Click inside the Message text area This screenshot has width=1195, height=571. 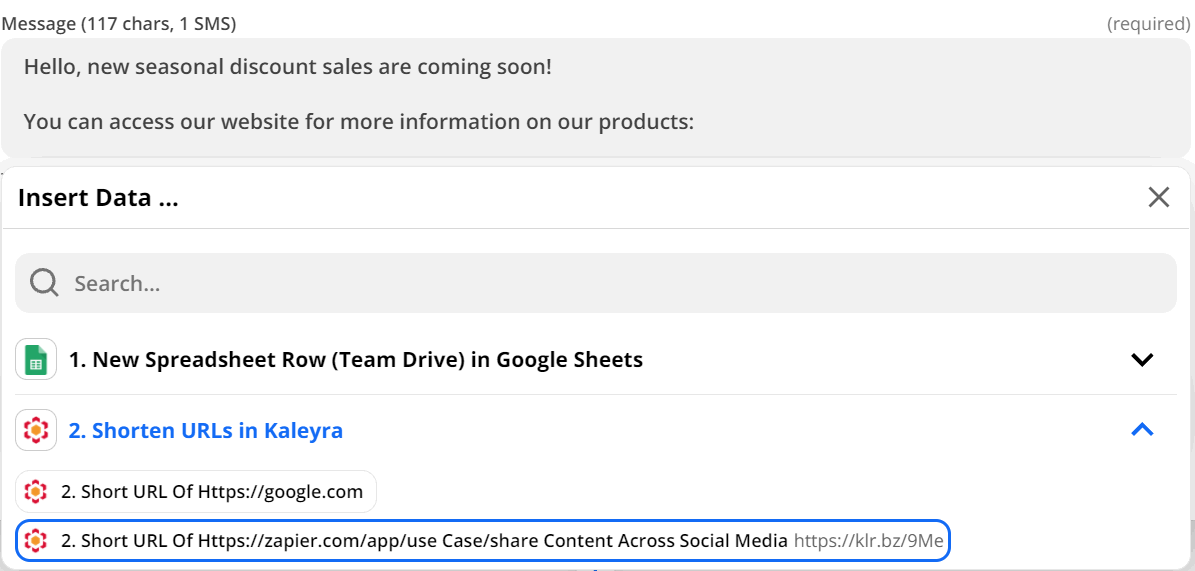595,98
